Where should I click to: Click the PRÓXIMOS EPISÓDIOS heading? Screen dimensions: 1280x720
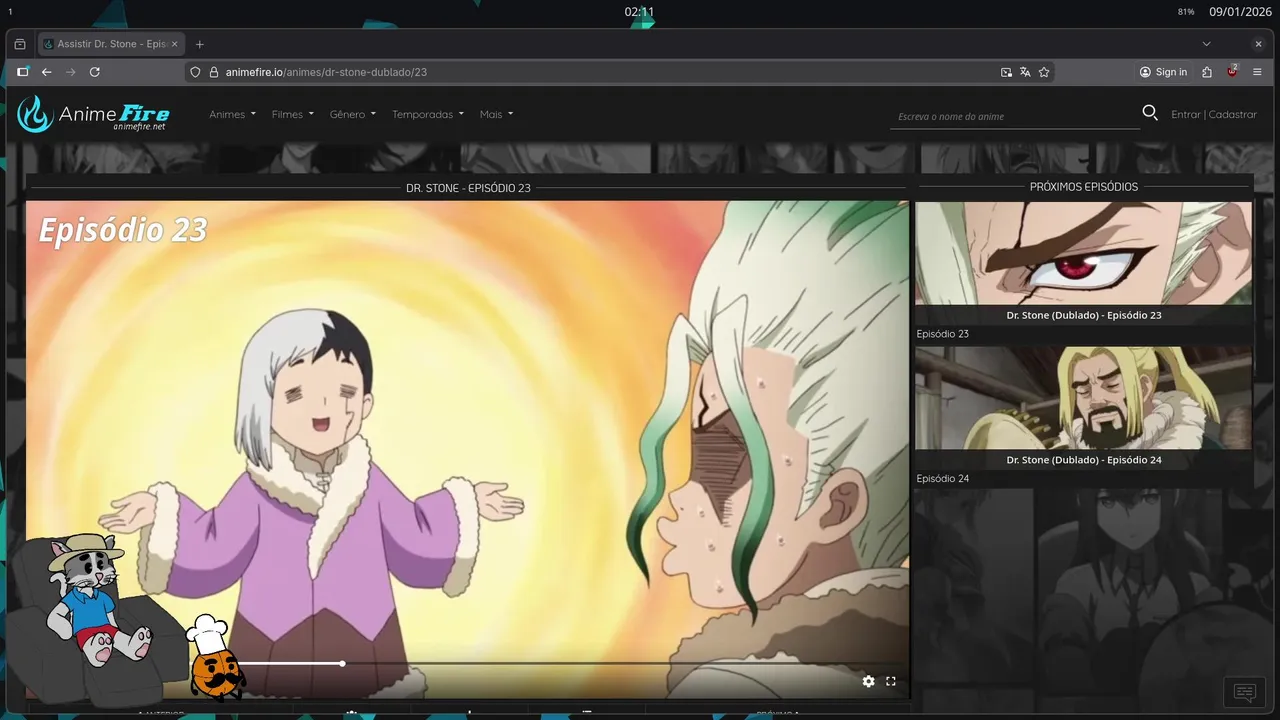click(x=1084, y=187)
